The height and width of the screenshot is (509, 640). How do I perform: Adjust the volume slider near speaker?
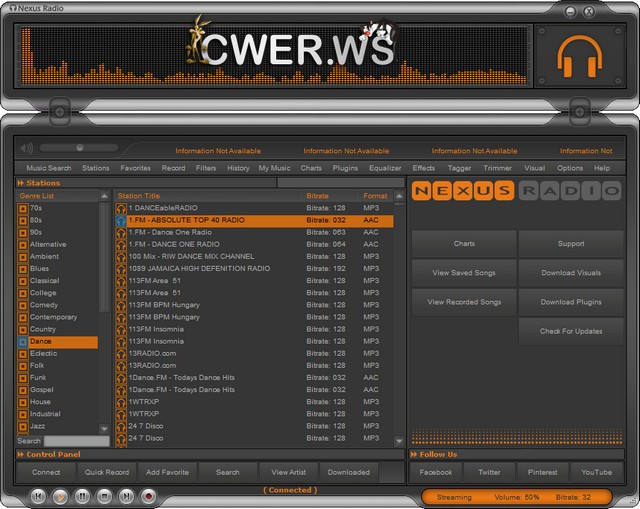pos(79,148)
